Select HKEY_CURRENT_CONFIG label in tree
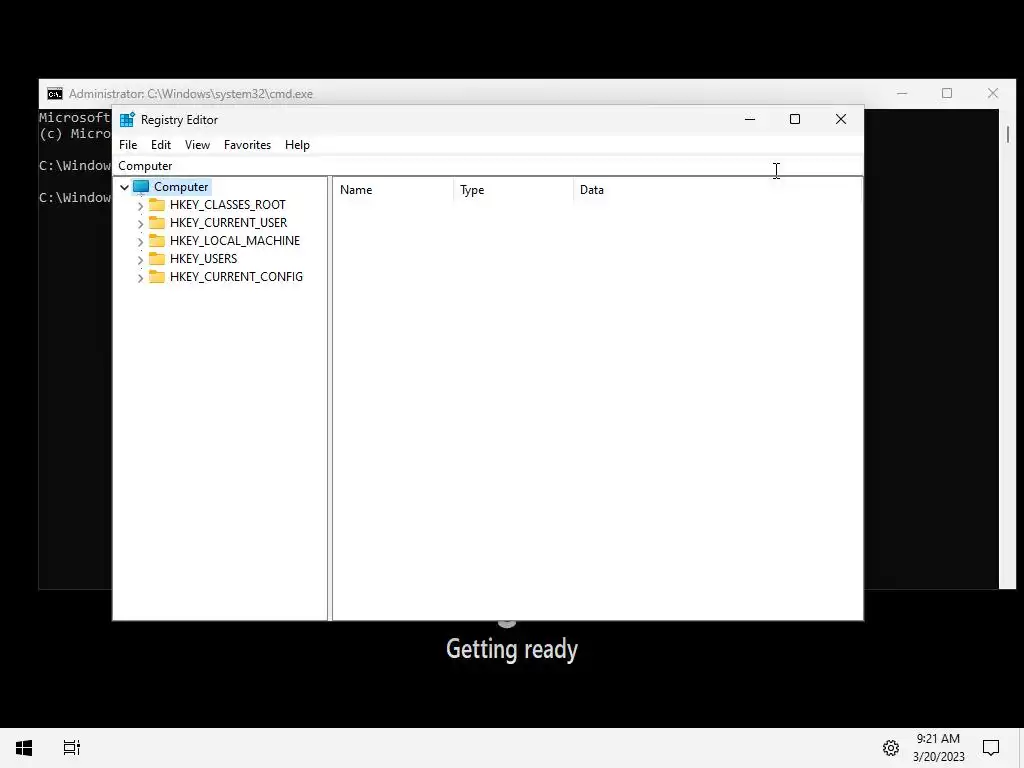1024x768 pixels. [x=236, y=276]
